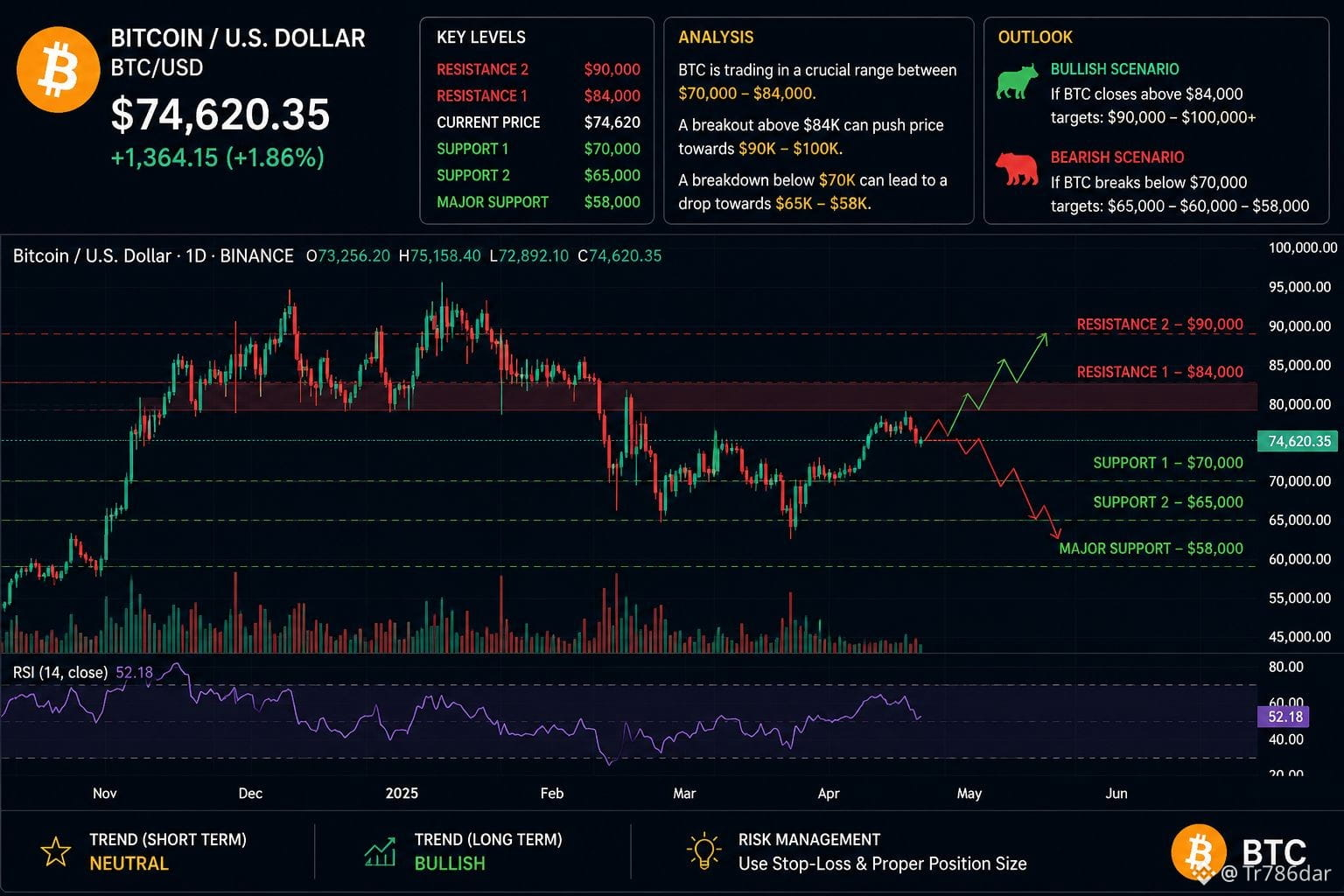Click the high value H75,158.40

point(439,255)
